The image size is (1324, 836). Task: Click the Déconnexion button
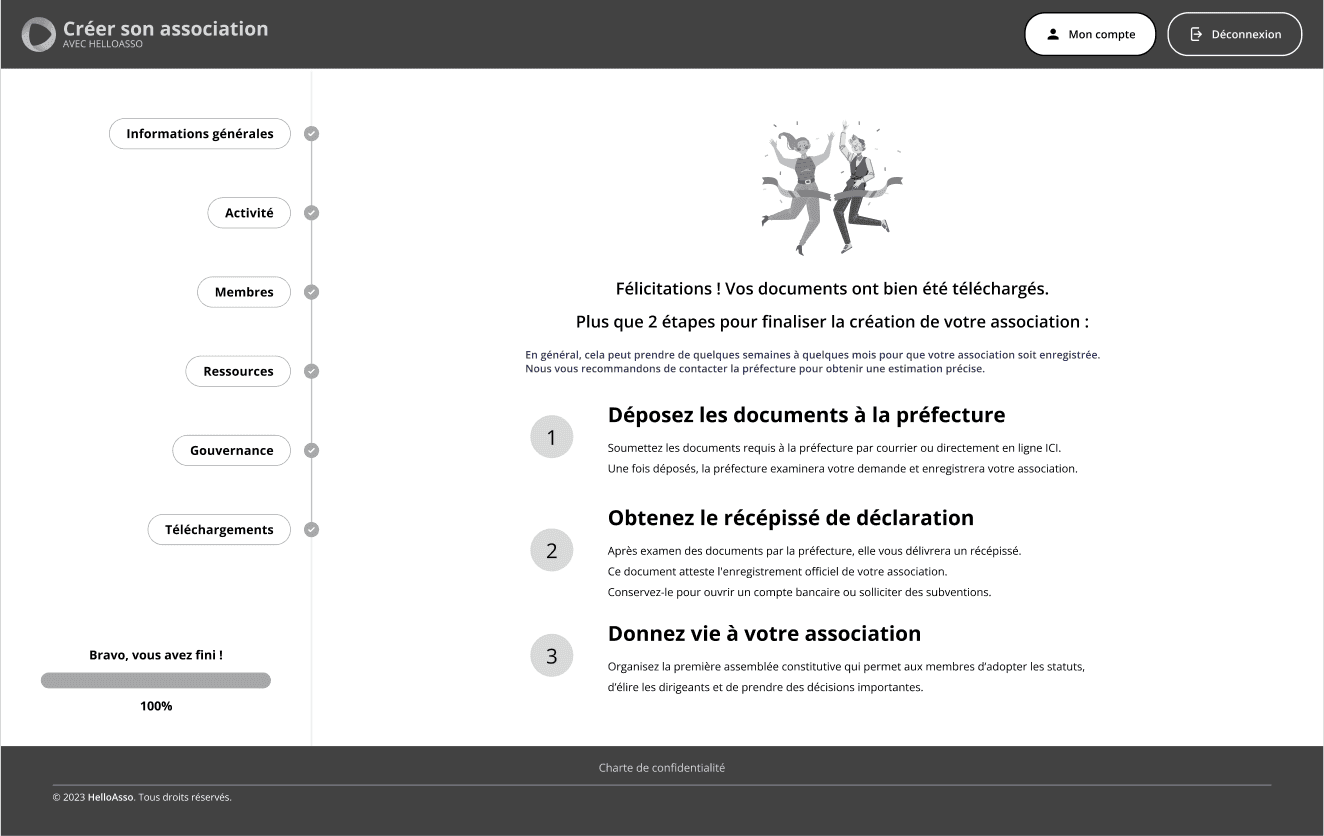click(1235, 34)
